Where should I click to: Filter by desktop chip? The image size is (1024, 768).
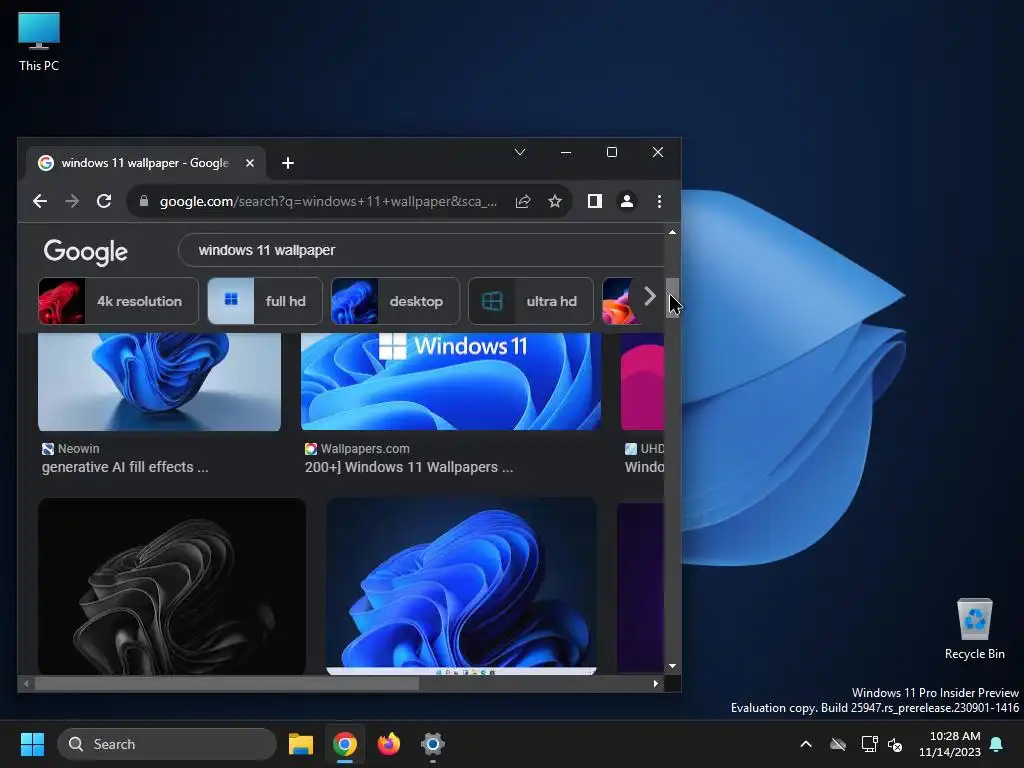click(x=395, y=301)
